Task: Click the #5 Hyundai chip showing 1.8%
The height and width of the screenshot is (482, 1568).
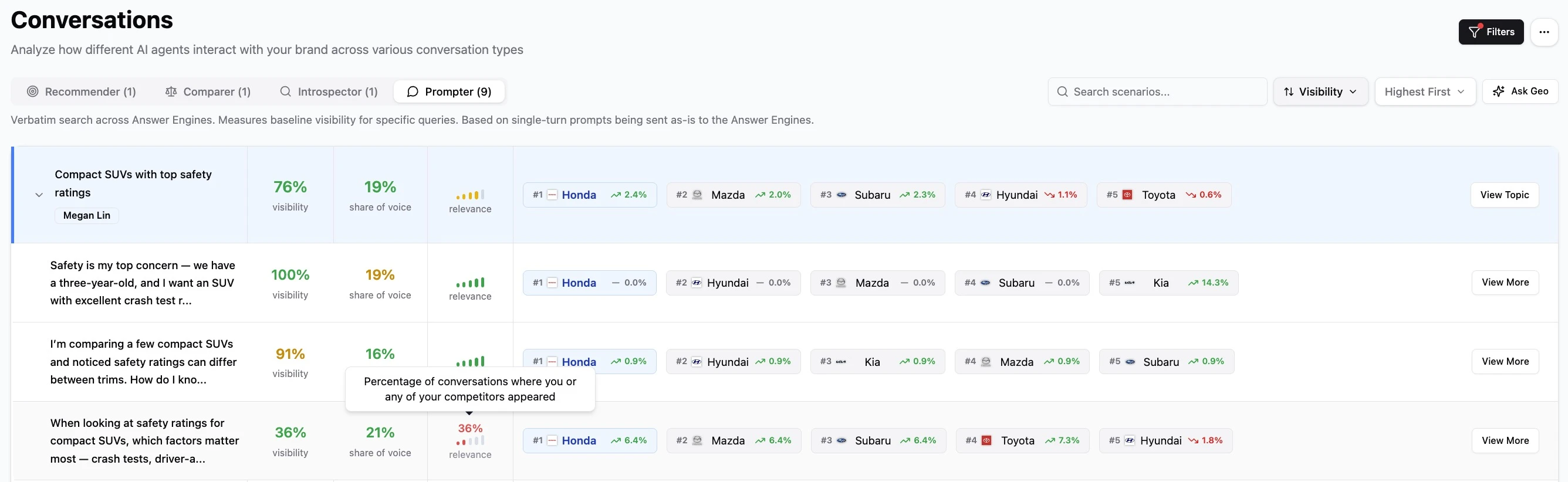Action: (1165, 440)
